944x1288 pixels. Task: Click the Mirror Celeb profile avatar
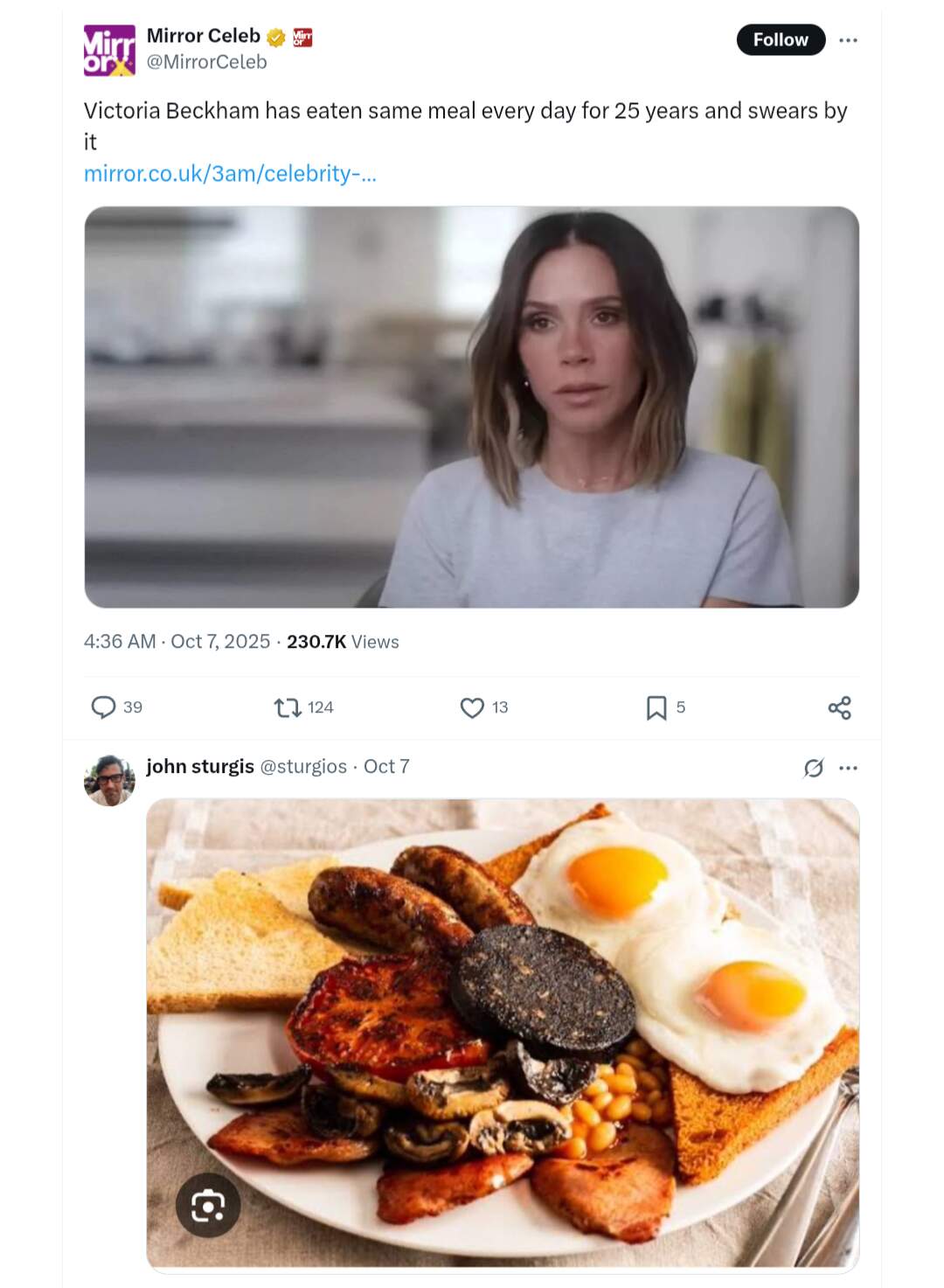[109, 50]
